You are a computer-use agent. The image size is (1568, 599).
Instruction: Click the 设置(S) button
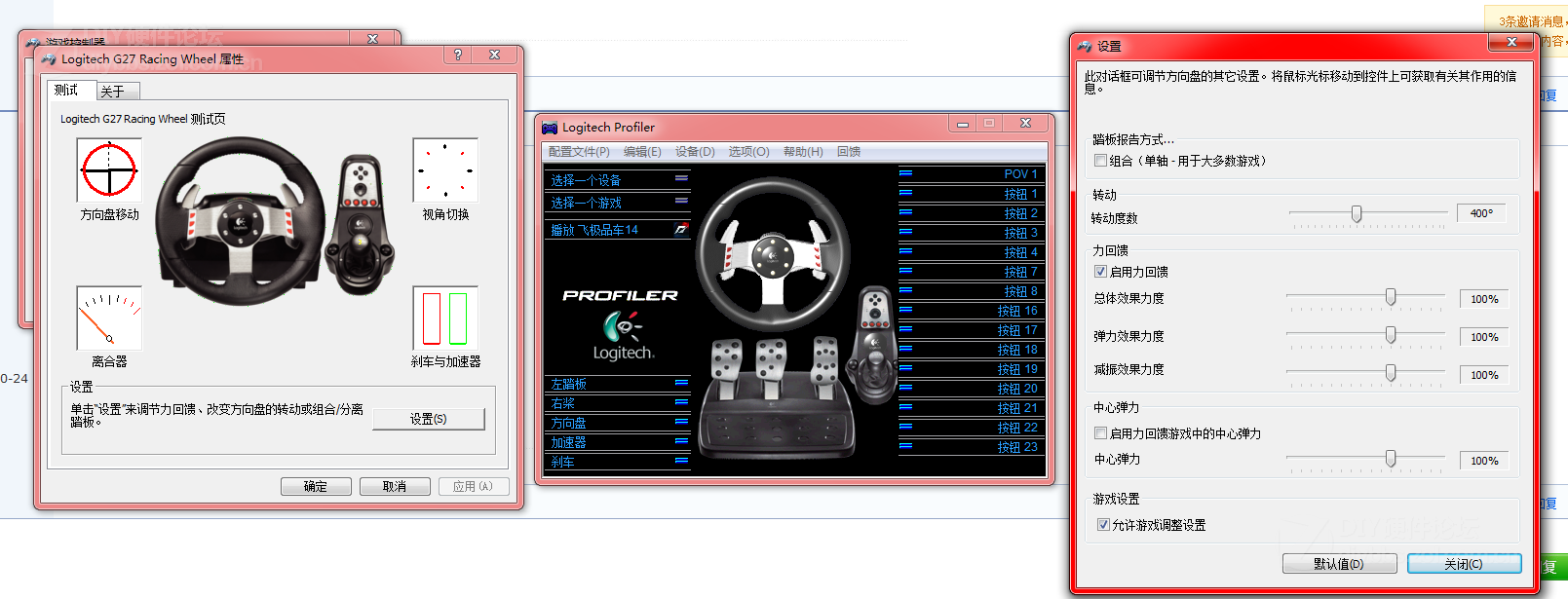tap(428, 419)
